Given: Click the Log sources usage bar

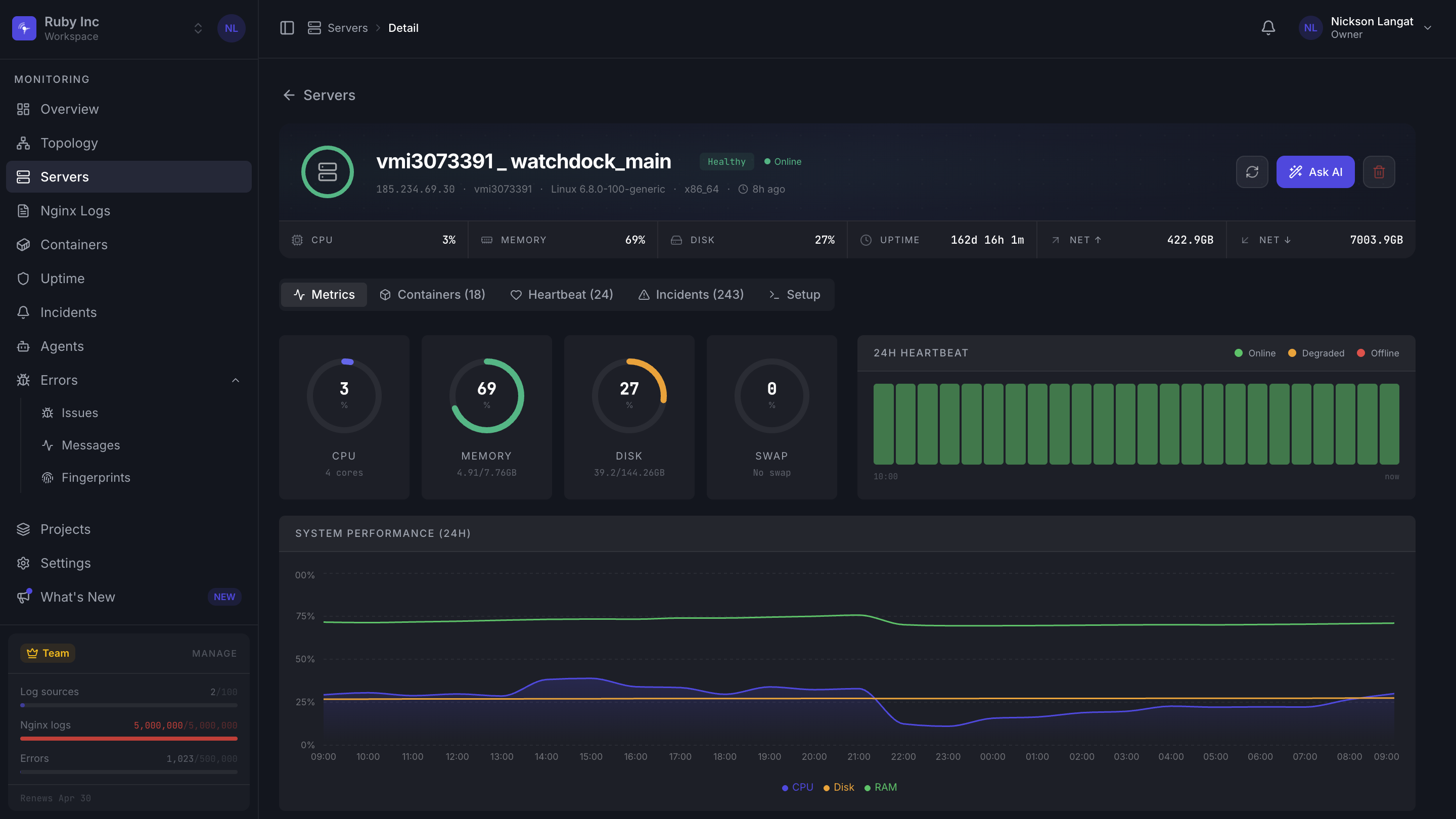Looking at the screenshot, I should click(x=129, y=705).
